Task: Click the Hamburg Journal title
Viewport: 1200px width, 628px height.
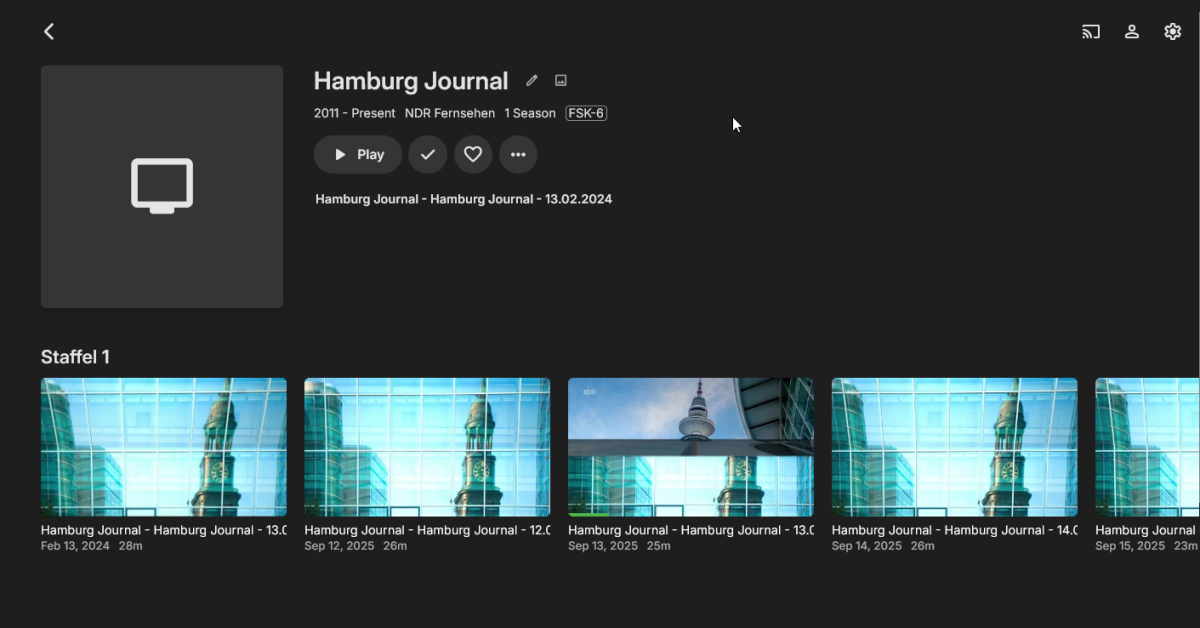Action: 411,81
